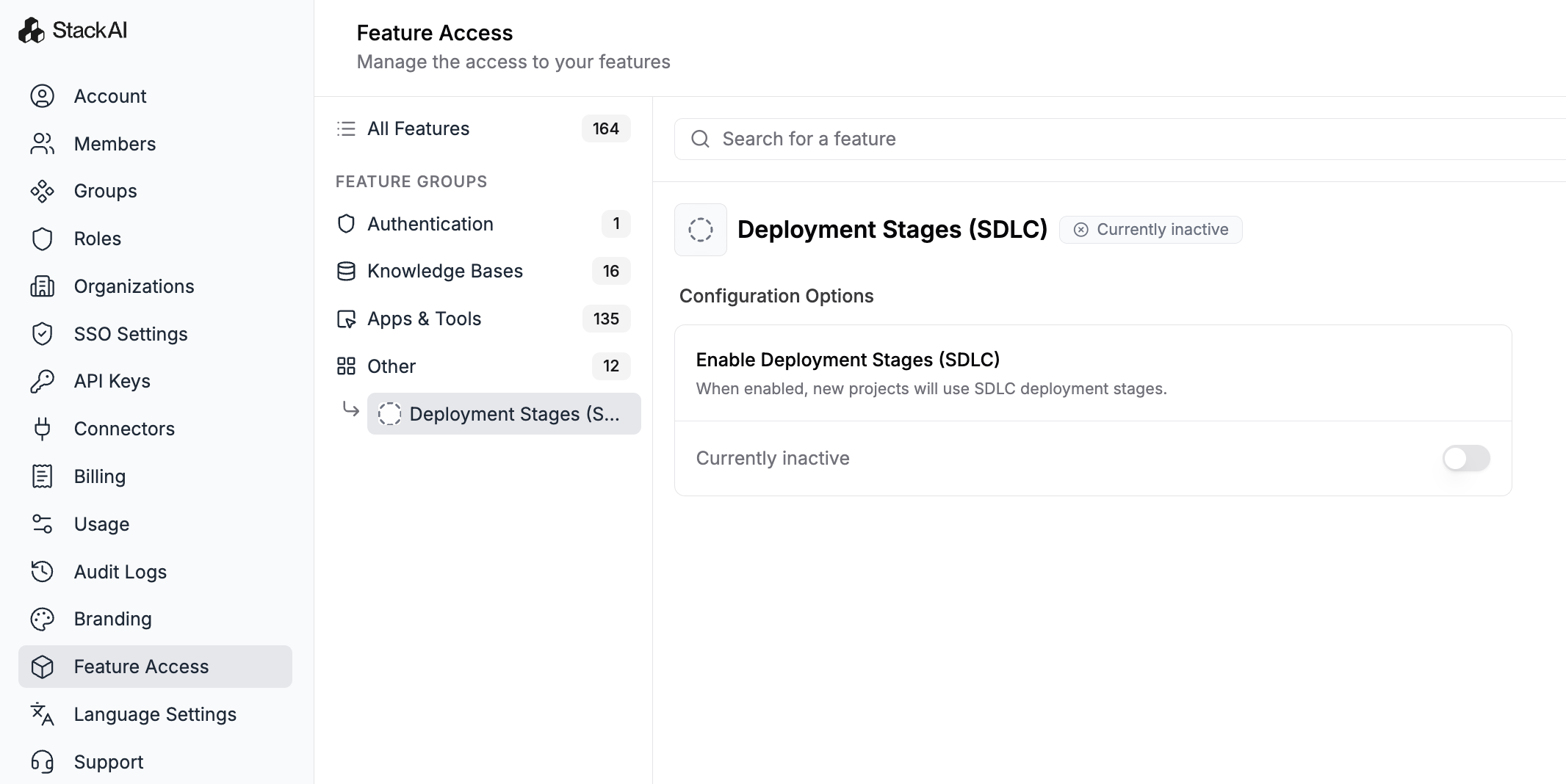
Task: Select the Deployment Stages sub-item
Action: [x=504, y=414]
